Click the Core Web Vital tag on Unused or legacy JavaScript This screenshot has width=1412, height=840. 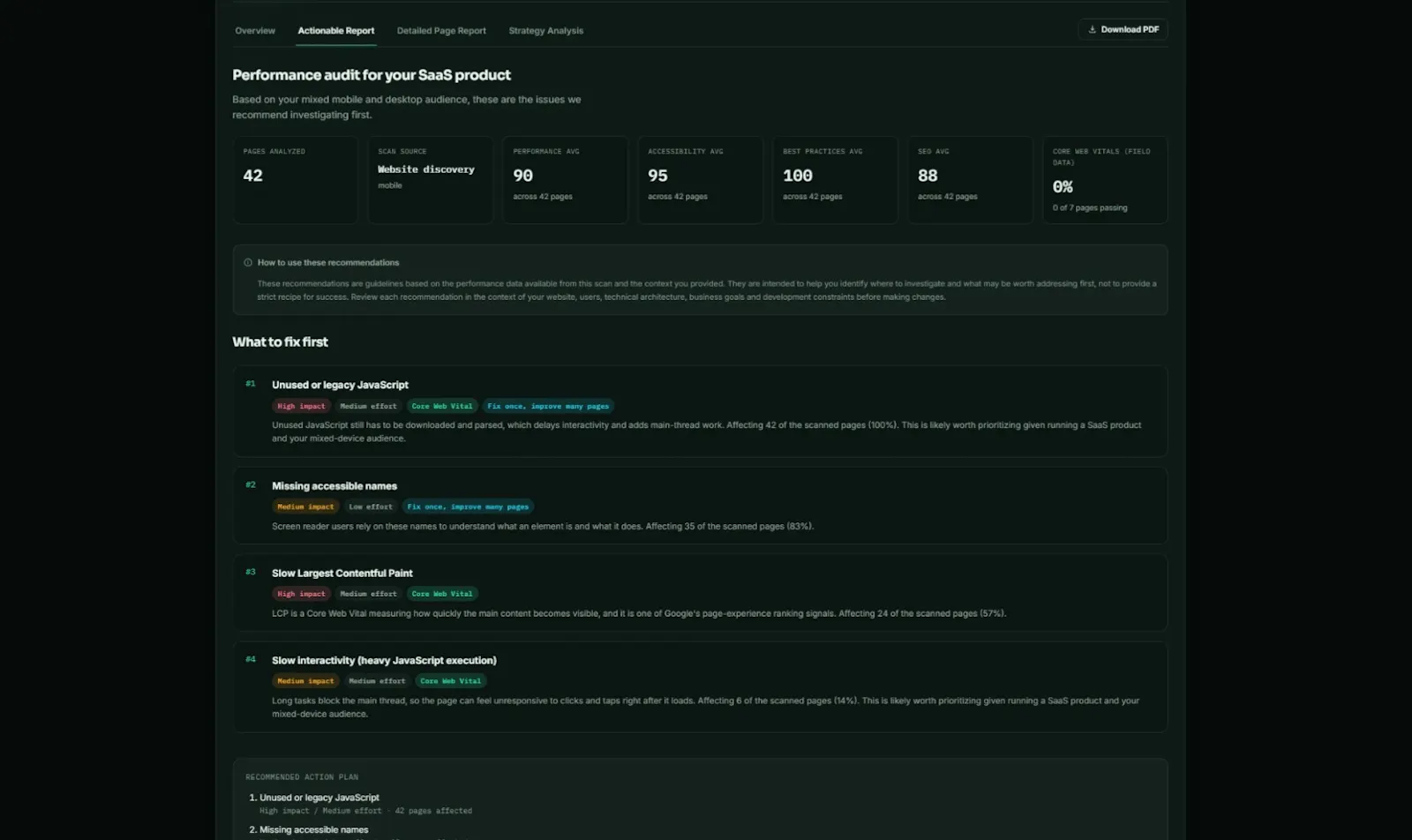pos(442,406)
